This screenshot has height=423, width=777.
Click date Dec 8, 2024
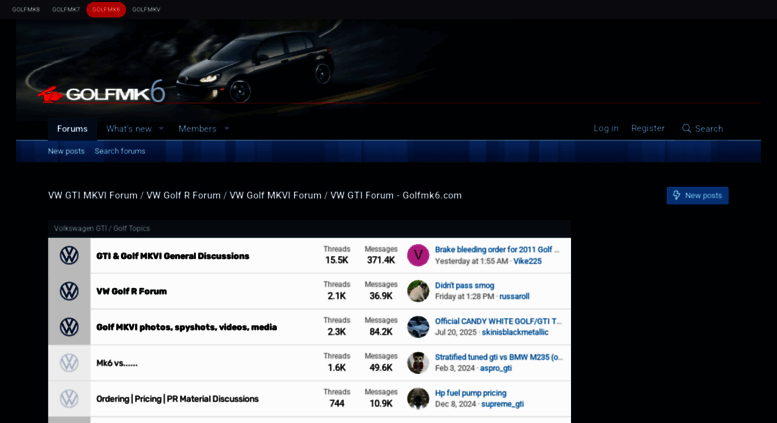[455, 404]
